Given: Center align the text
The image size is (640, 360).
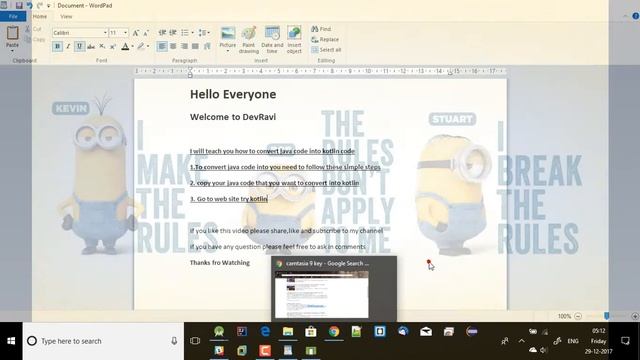Looking at the screenshot, I should tap(173, 47).
